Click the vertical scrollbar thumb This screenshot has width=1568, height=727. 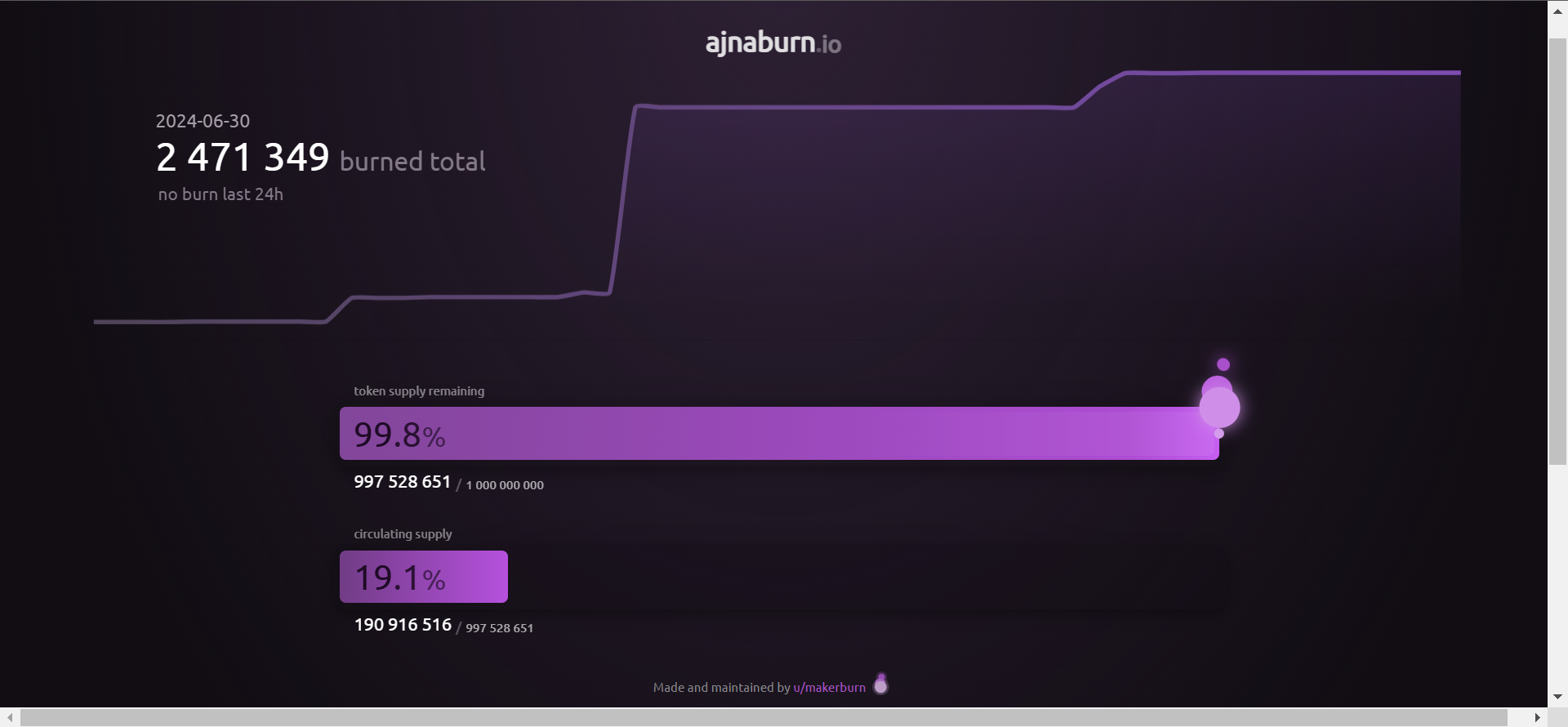1557,252
